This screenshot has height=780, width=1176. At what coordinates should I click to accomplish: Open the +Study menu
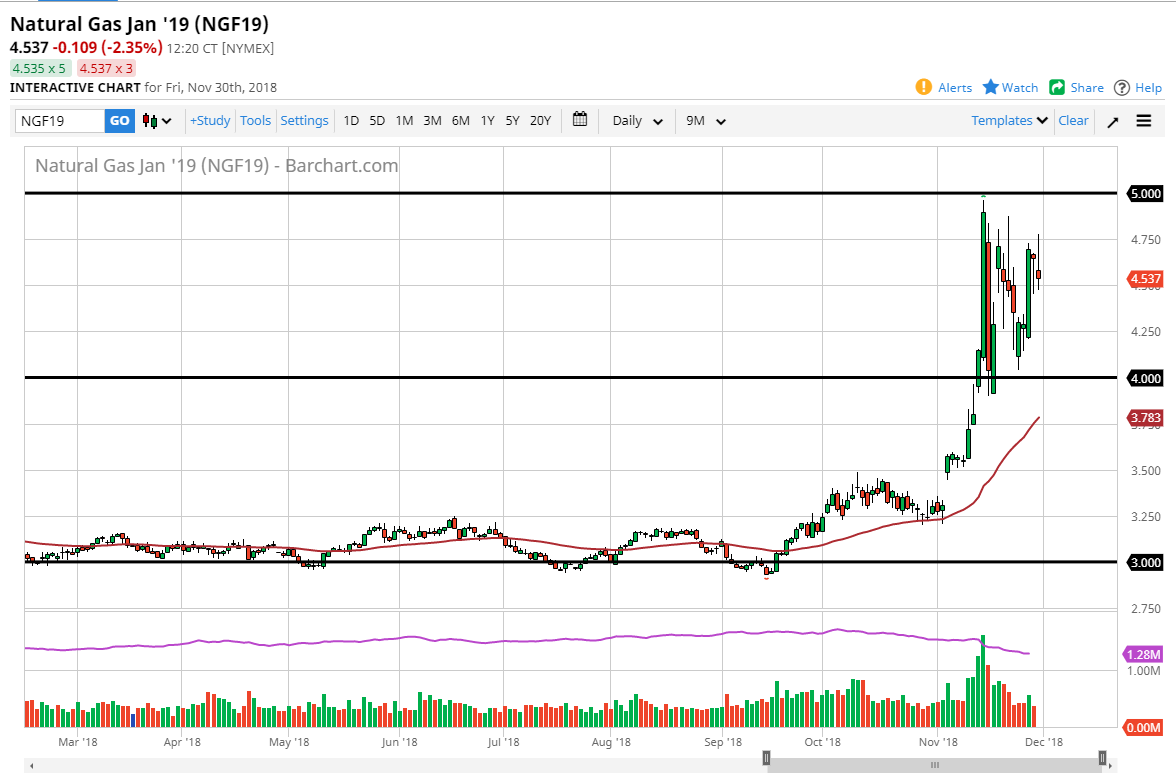pyautogui.click(x=210, y=121)
